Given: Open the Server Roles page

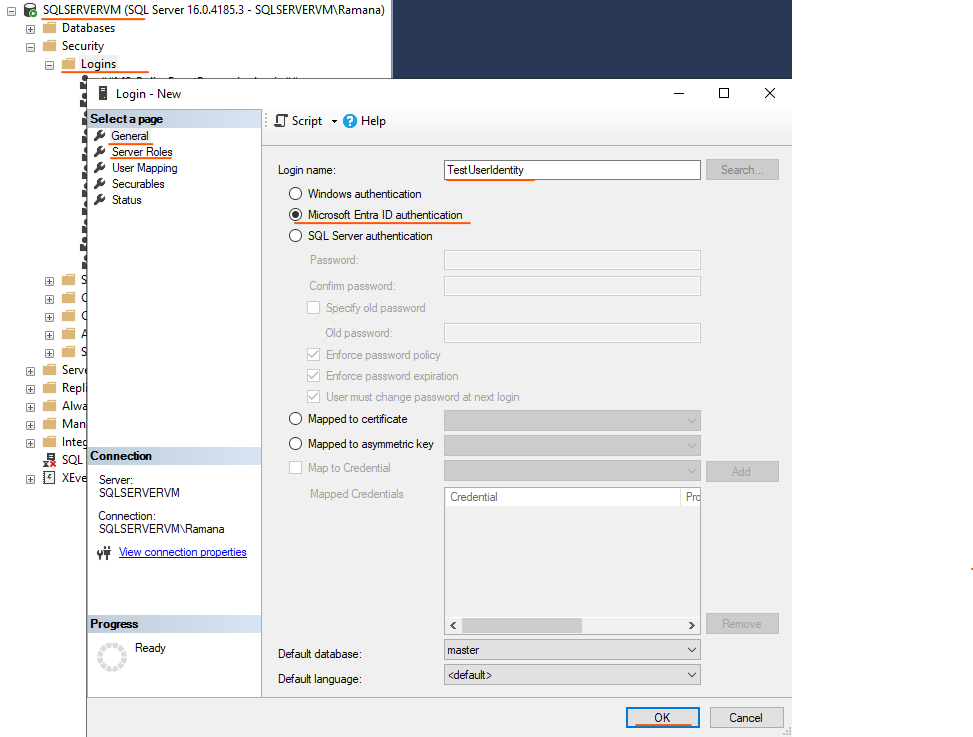Looking at the screenshot, I should click(x=142, y=152).
